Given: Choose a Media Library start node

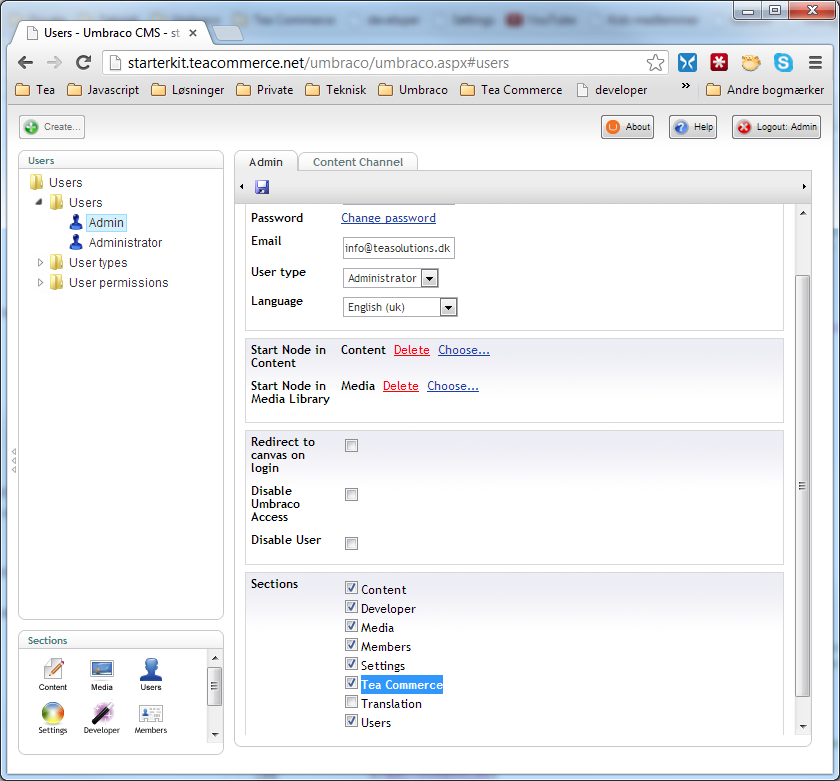Looking at the screenshot, I should (453, 386).
